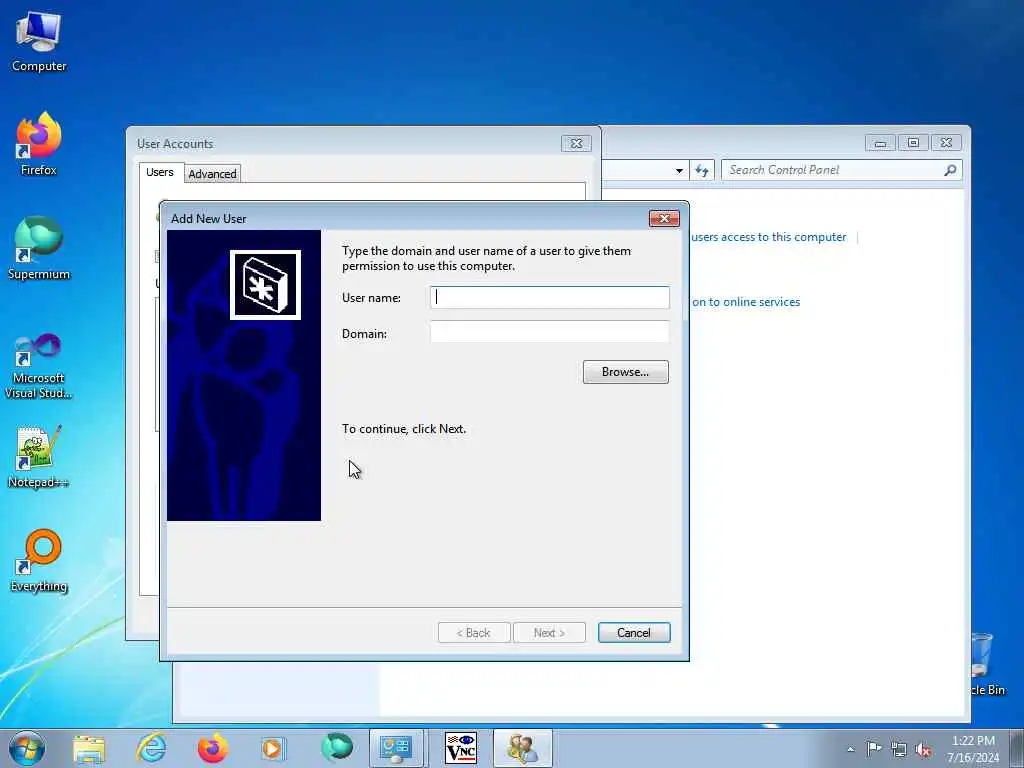Open the network status tray icon
The height and width of the screenshot is (768, 1024).
click(899, 749)
